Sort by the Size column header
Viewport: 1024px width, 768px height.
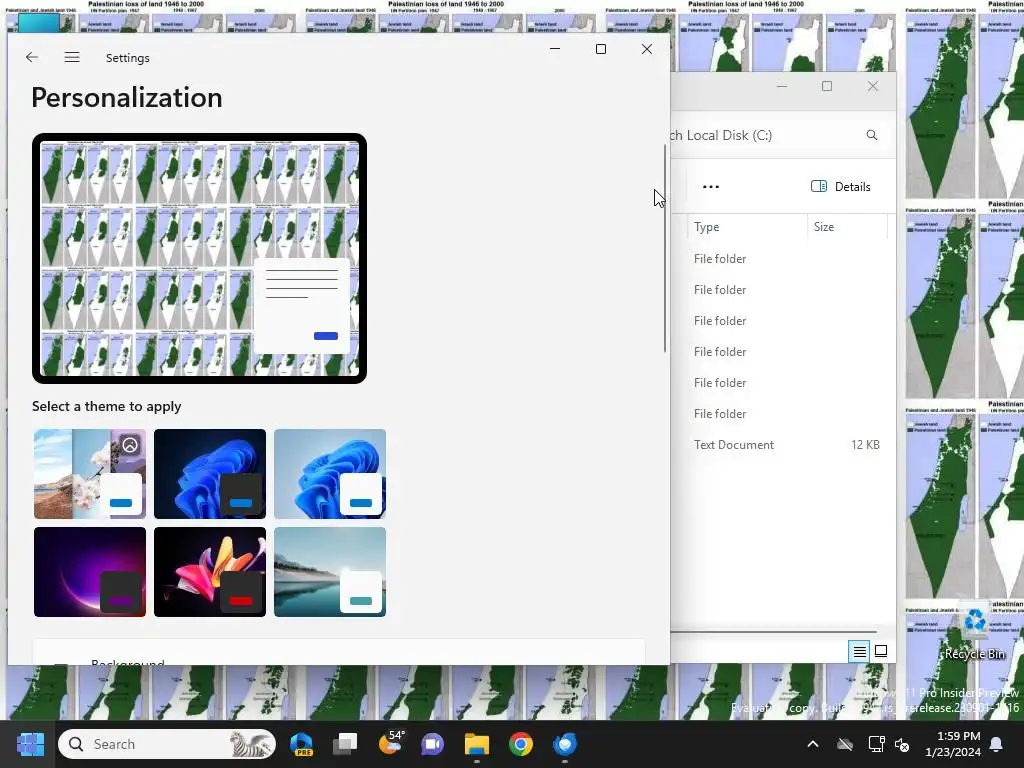847,227
